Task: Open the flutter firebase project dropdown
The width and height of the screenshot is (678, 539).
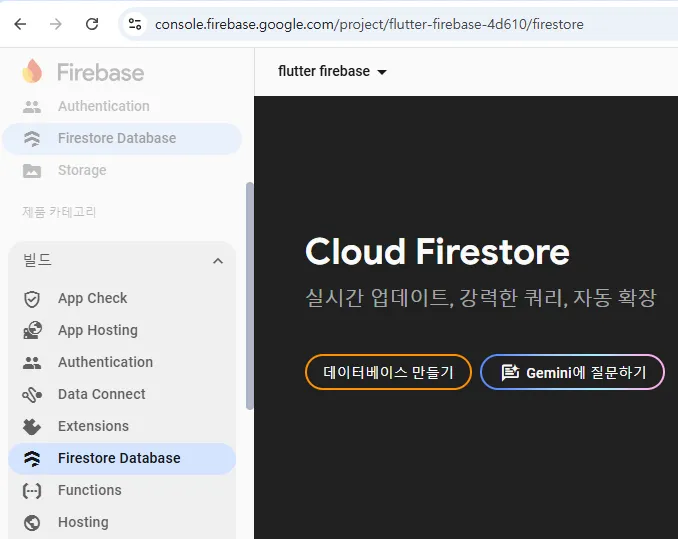Action: [x=332, y=71]
